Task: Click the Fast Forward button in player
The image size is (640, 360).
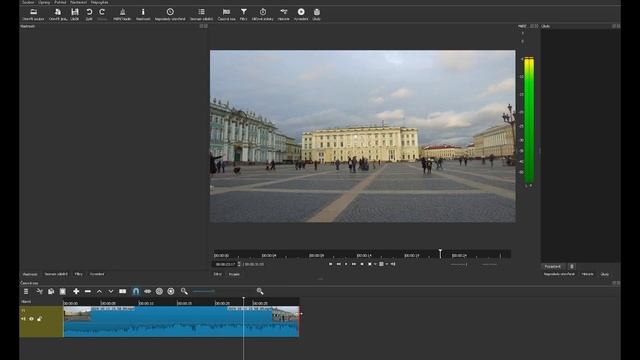Action: point(354,264)
